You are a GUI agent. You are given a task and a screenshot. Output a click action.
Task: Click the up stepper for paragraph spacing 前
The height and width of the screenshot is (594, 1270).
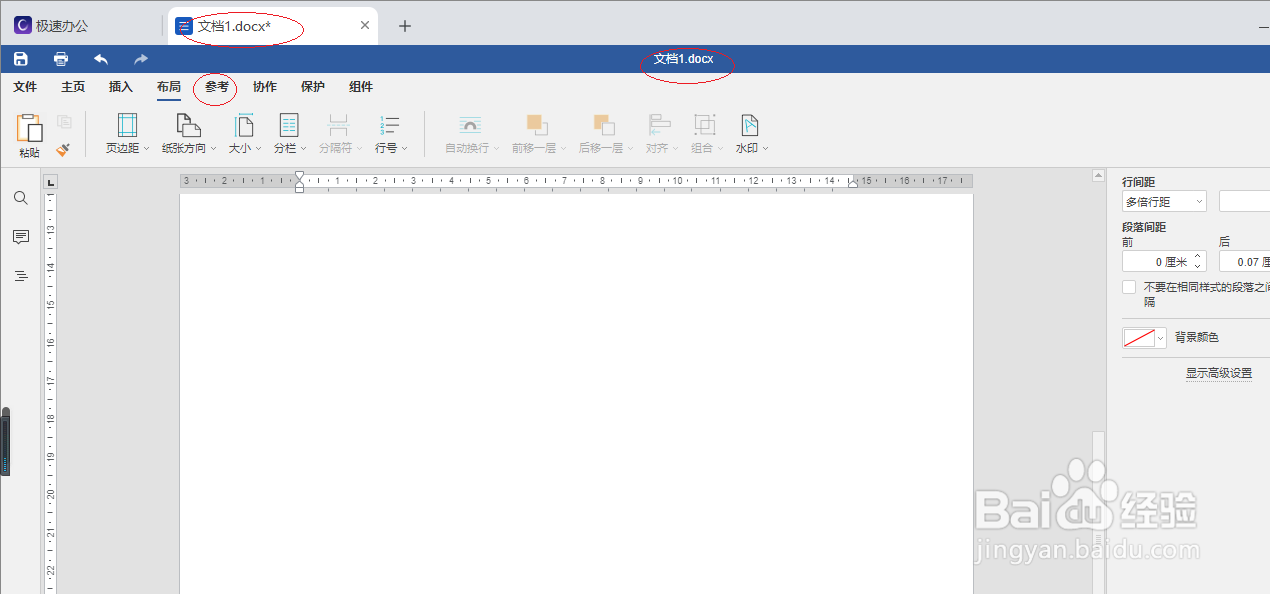coord(1197,256)
